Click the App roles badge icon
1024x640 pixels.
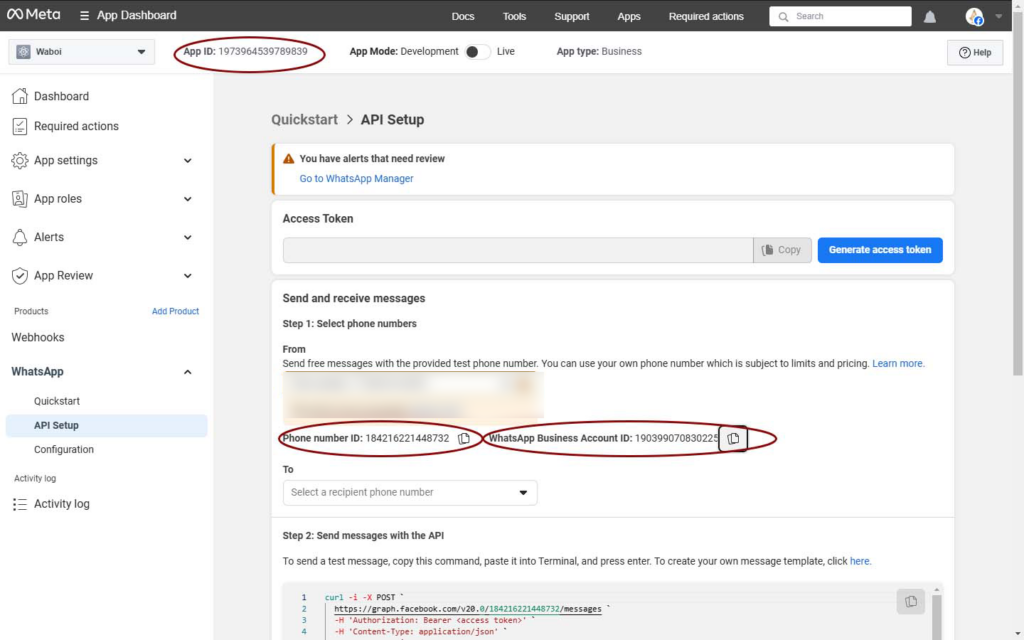(x=20, y=199)
